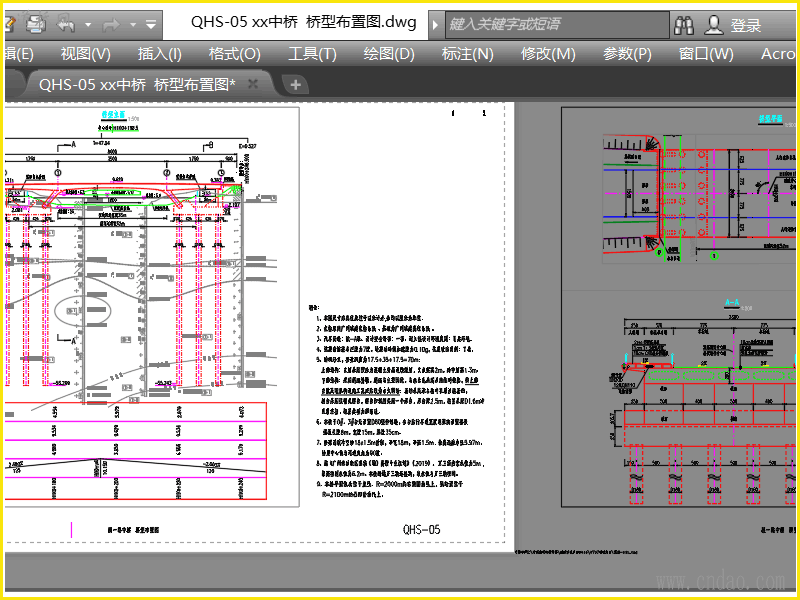Screen dimensions: 800x600
Task: Click the Plot printer icon
Action: point(35,23)
